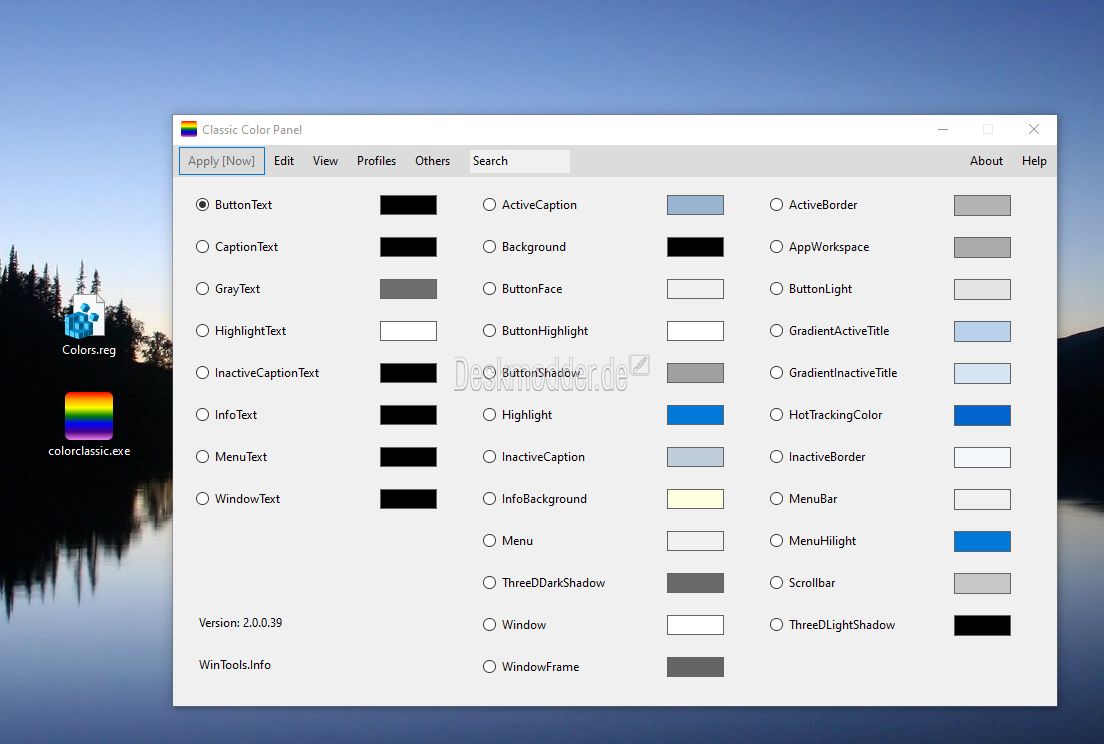1104x744 pixels.
Task: Pick the yellow InfoBackground color swatch
Action: (695, 499)
